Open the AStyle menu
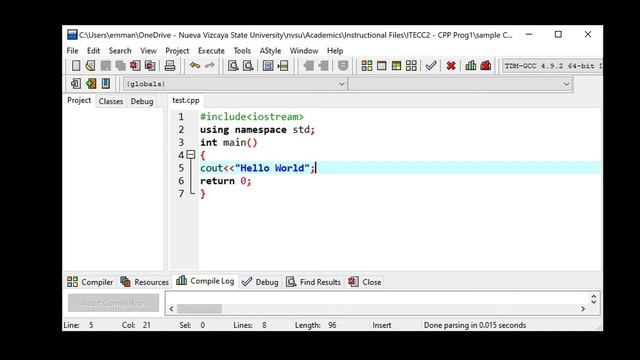This screenshot has height=360, width=640. (x=270, y=51)
